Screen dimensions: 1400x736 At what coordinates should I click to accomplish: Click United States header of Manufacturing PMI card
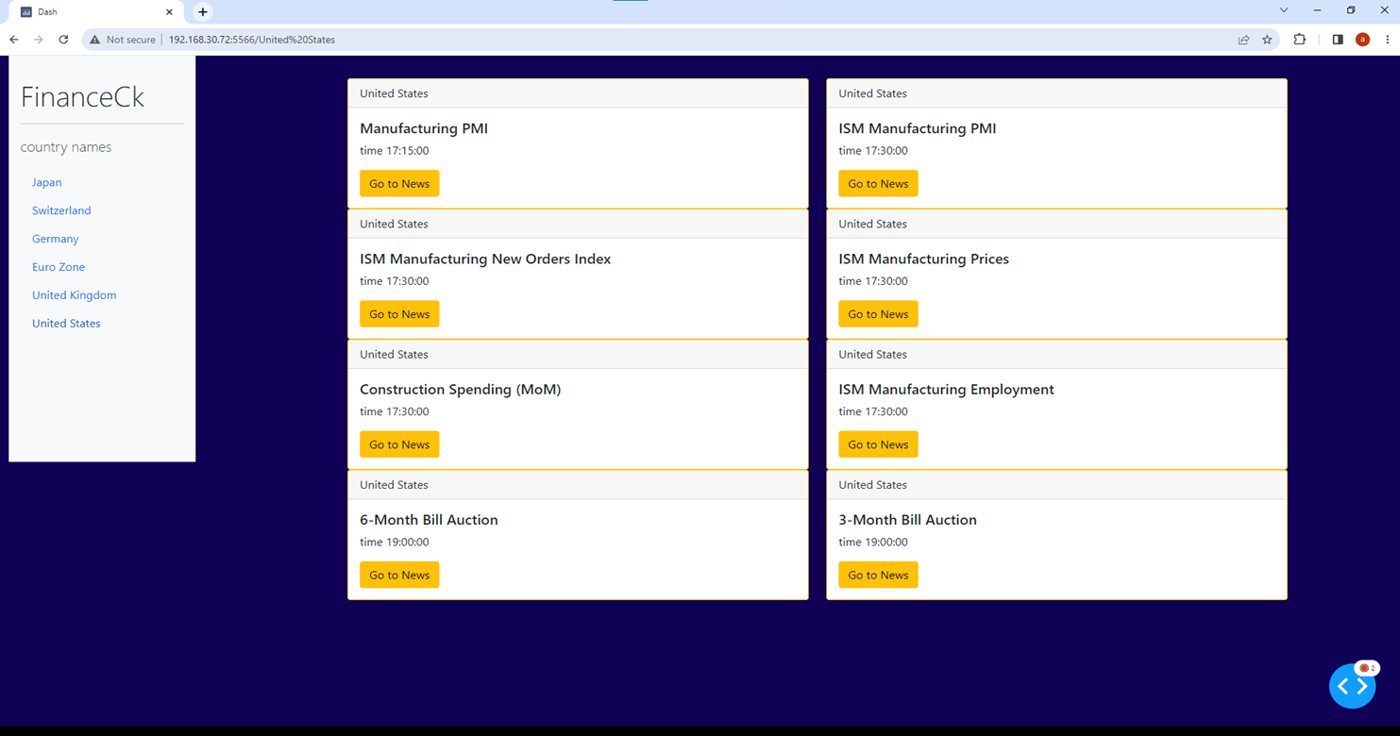tap(394, 94)
